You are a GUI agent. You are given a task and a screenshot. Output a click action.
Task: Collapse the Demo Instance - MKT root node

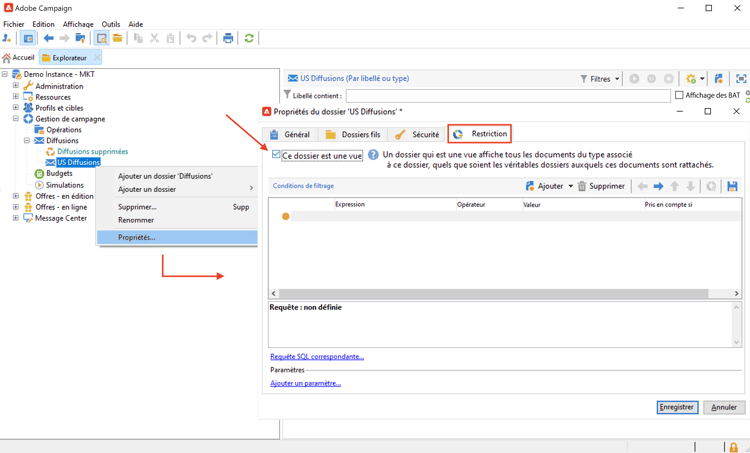click(x=5, y=74)
